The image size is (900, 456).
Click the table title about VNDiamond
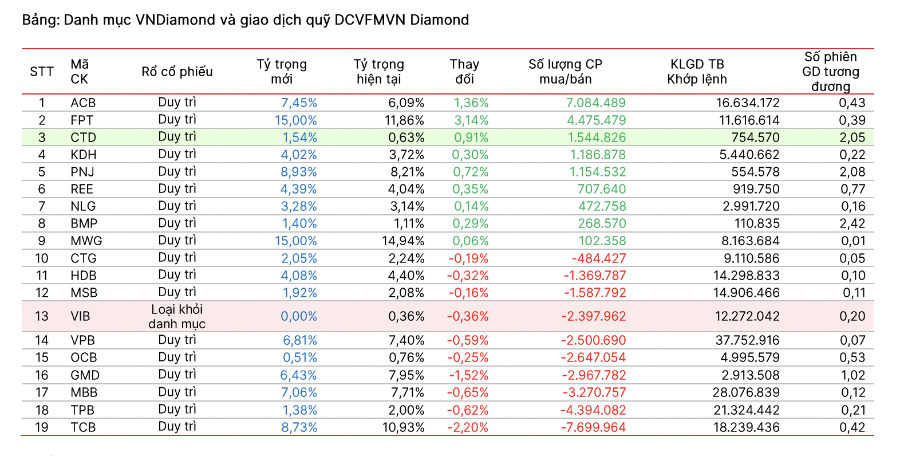point(245,20)
